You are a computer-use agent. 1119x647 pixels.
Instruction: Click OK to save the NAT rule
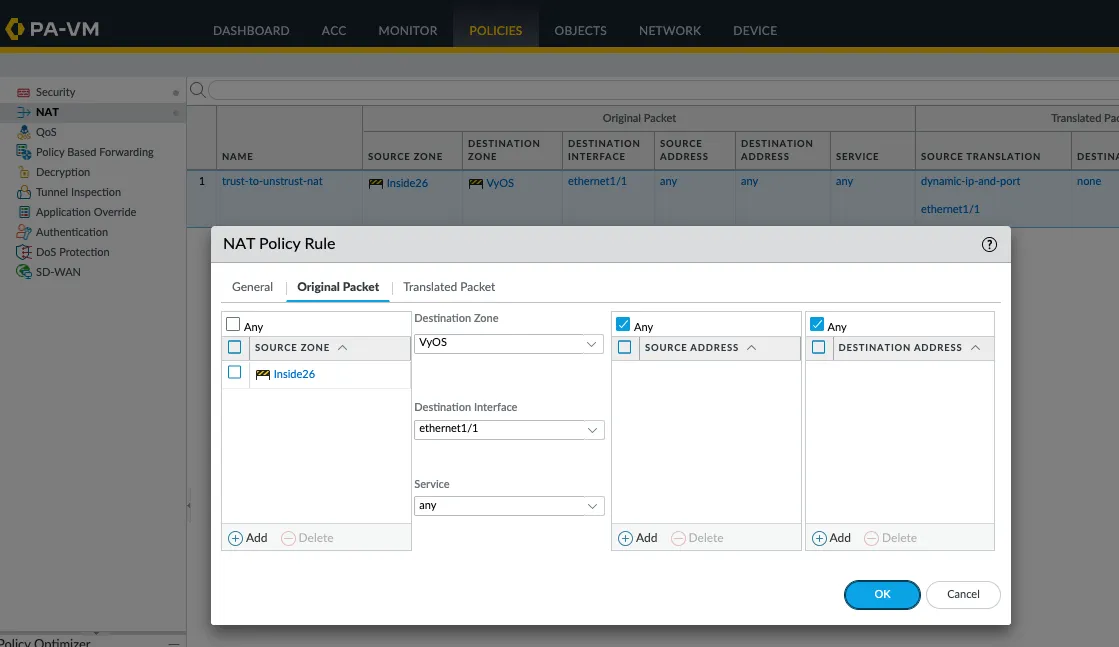click(x=881, y=594)
